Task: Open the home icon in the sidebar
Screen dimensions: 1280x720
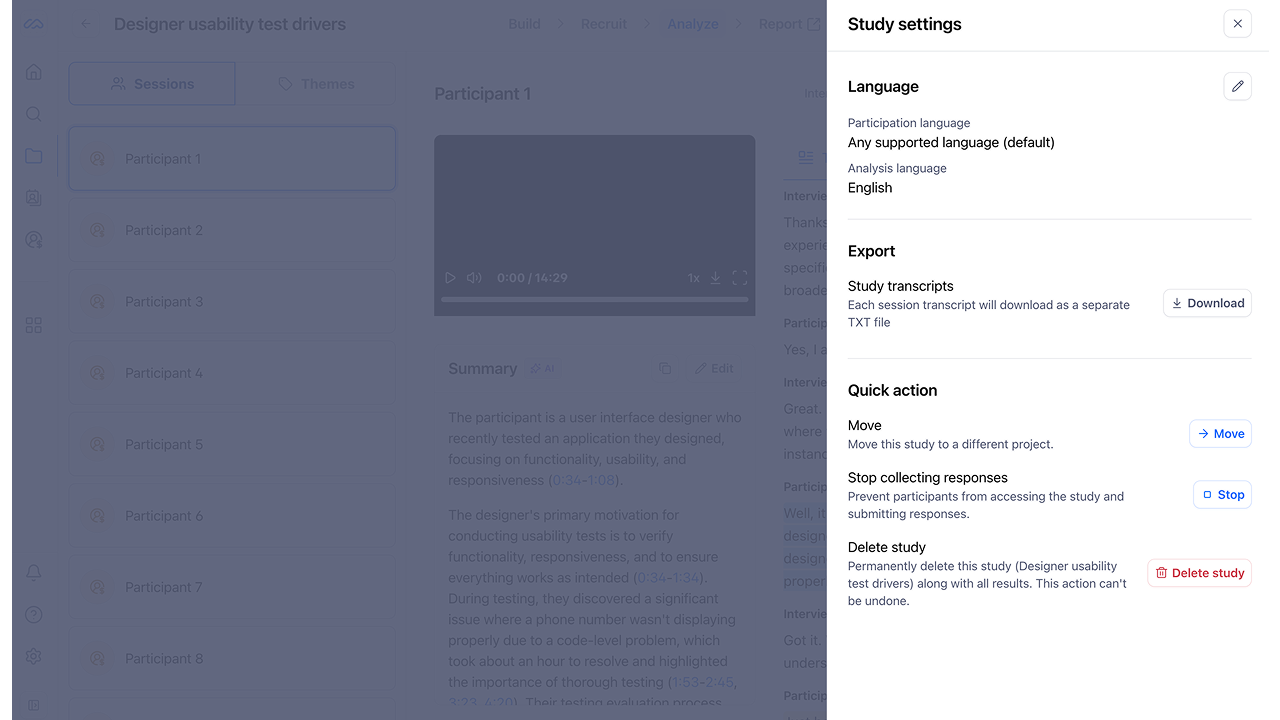Action: [34, 72]
